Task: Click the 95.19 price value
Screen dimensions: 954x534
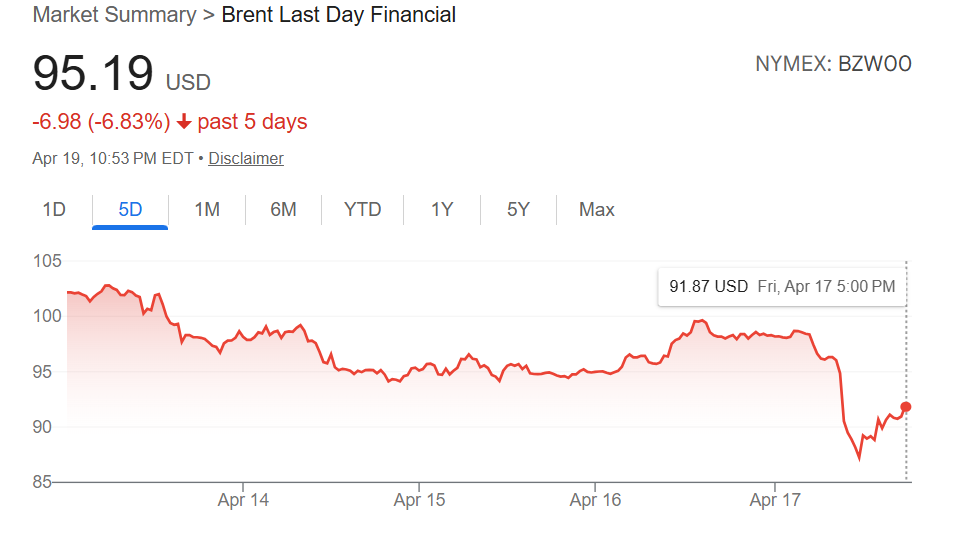Action: 93,74
